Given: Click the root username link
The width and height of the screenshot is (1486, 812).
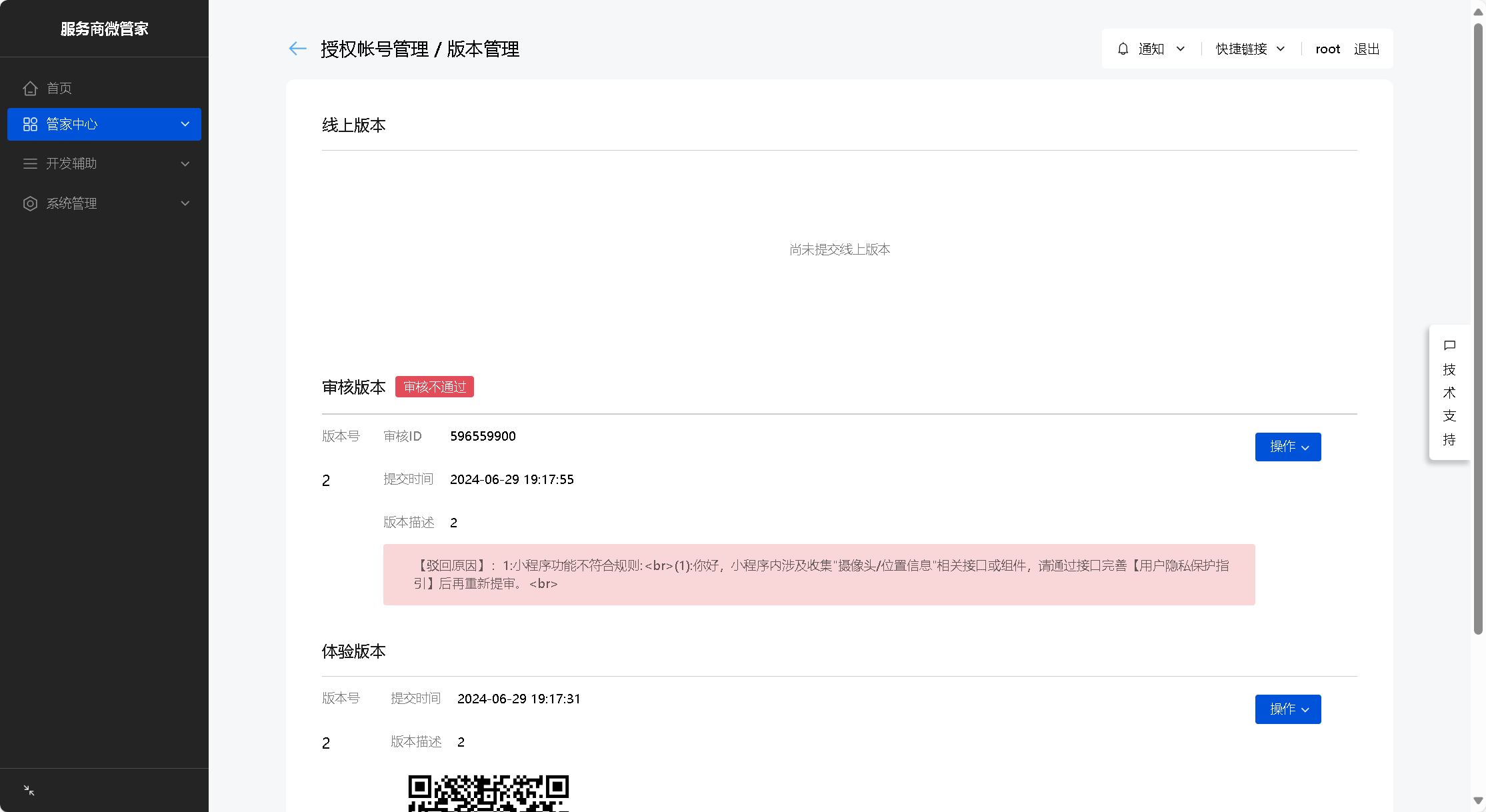Looking at the screenshot, I should pyautogui.click(x=1327, y=49).
